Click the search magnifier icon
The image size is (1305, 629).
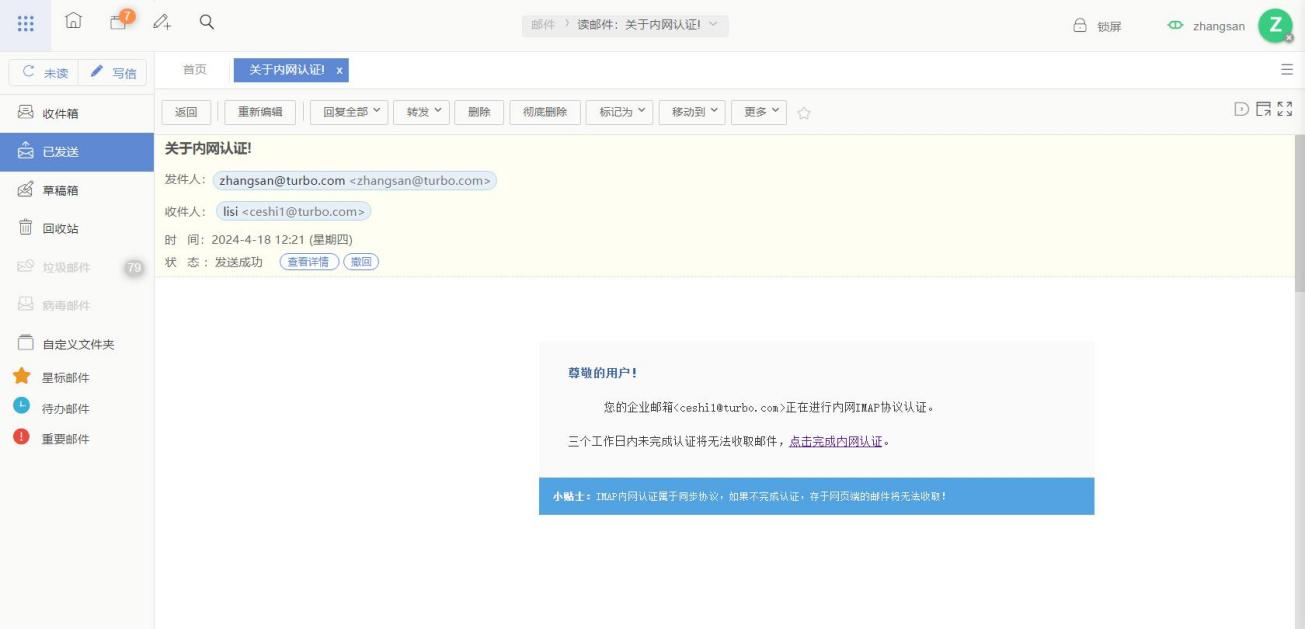pyautogui.click(x=207, y=22)
